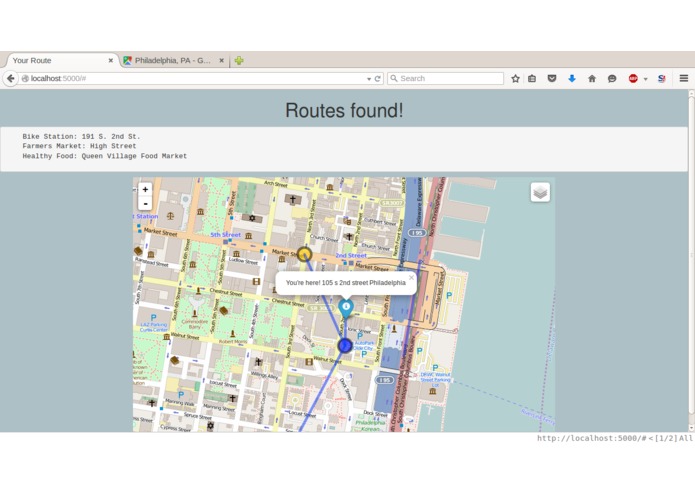Expand the Adblock Plus dropdown arrow
Image resolution: width=695 pixels, height=494 pixels.
(645, 79)
